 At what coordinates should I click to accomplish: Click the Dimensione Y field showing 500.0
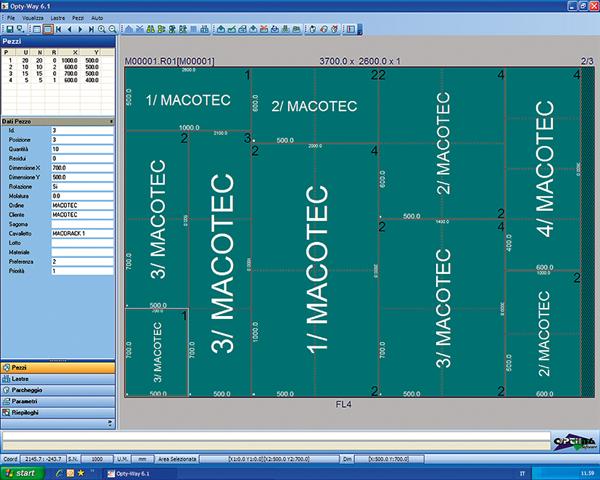point(83,177)
